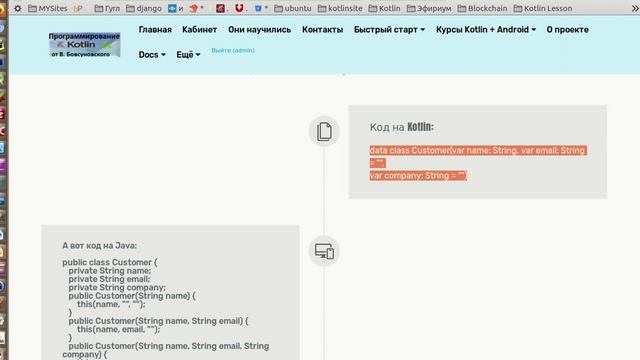Image resolution: width=640 pixels, height=360 pixels.
Task: Click the private String name line
Action: [110, 271]
